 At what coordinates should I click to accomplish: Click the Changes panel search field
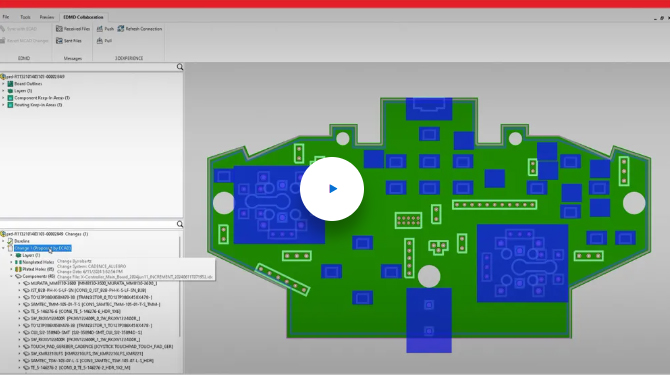88,224
